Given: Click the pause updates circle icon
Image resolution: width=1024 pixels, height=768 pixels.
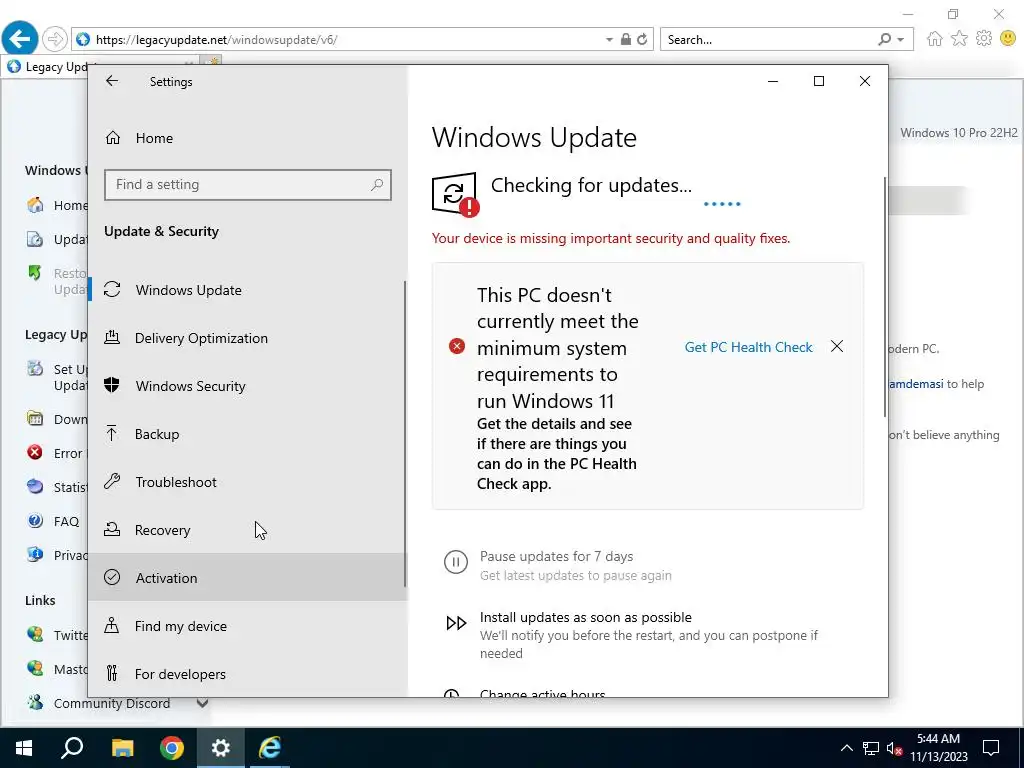Looking at the screenshot, I should pyautogui.click(x=456, y=562).
